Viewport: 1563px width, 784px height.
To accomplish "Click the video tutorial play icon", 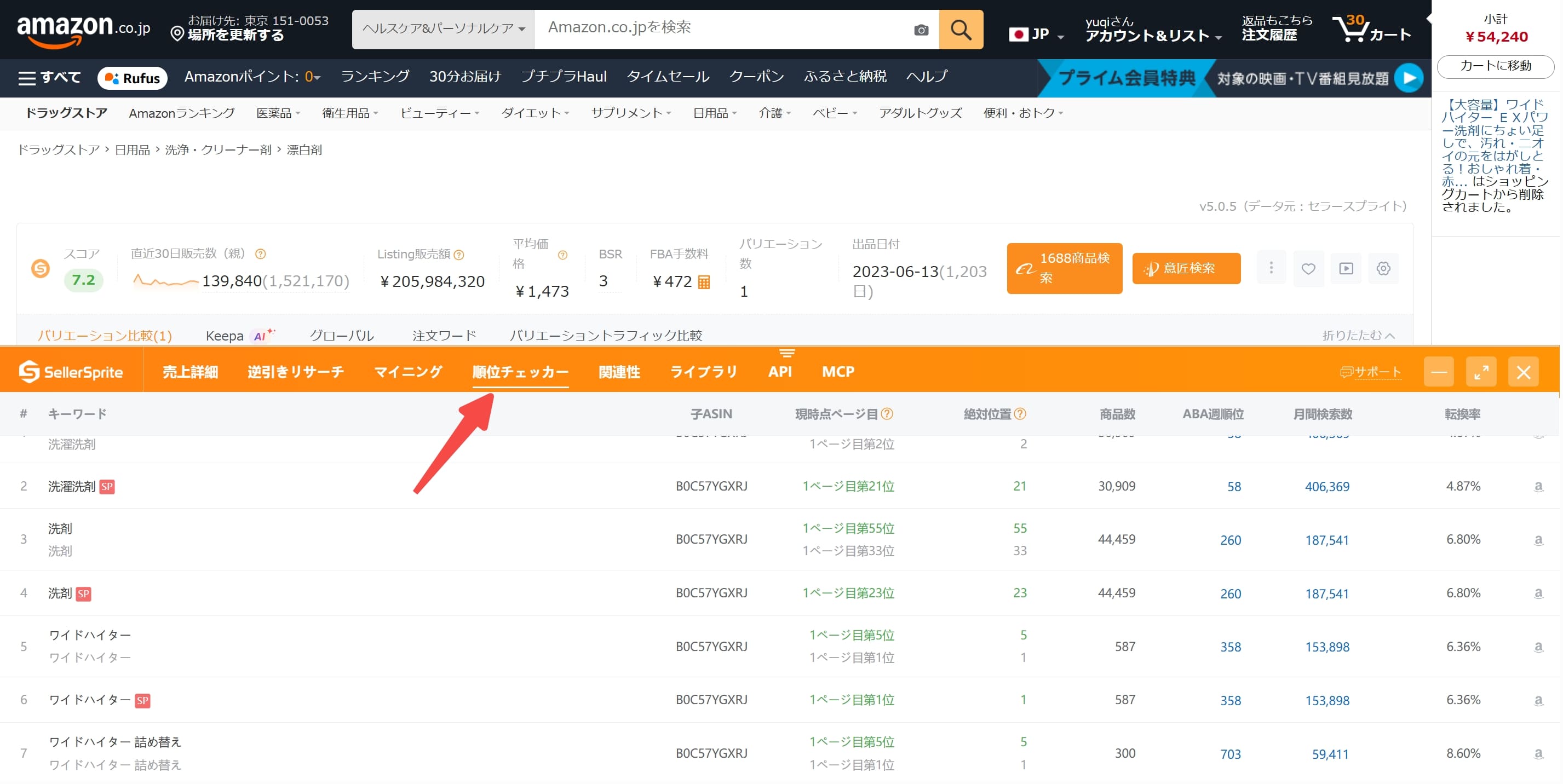I will (1347, 268).
